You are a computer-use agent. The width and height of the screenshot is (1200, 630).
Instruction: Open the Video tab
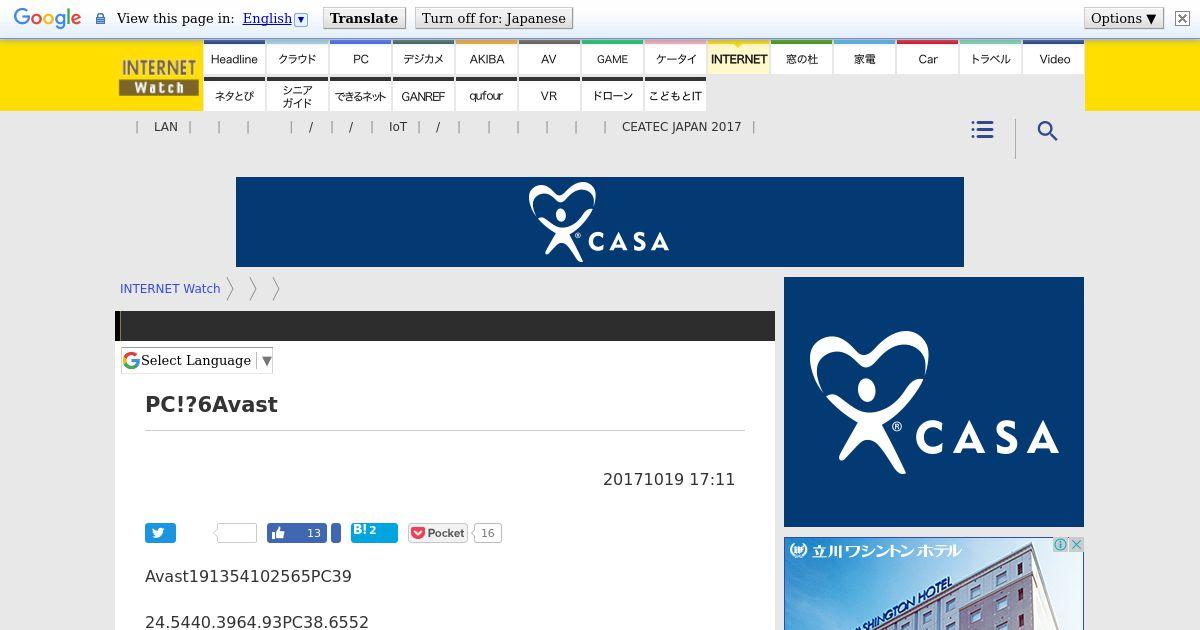[1054, 57]
